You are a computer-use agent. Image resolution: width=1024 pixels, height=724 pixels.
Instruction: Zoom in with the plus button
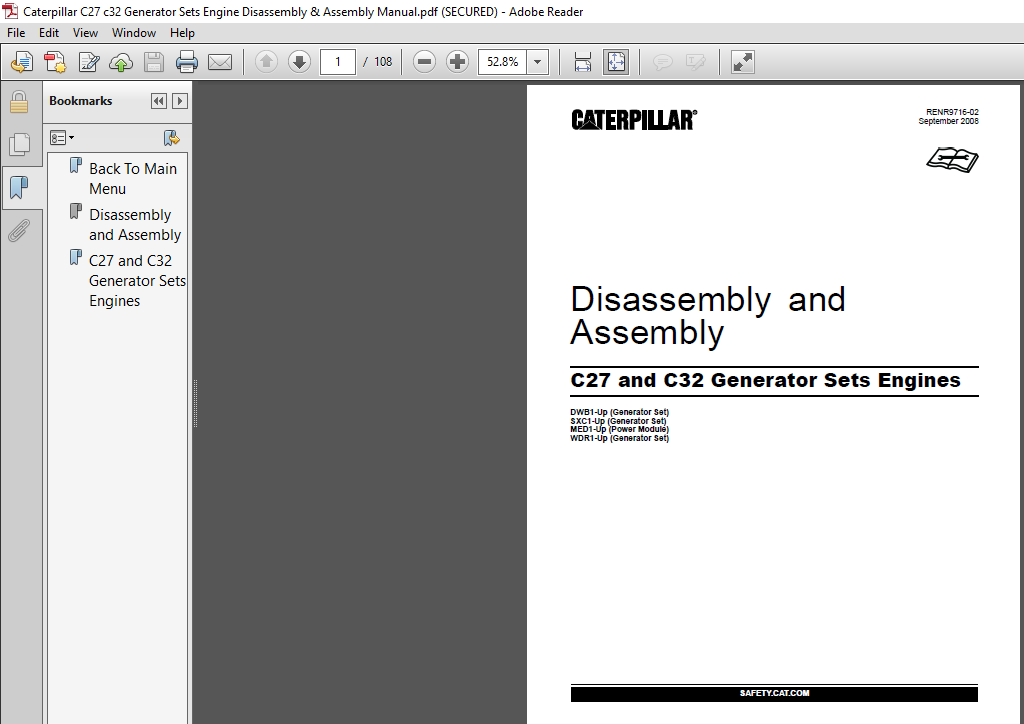(457, 62)
